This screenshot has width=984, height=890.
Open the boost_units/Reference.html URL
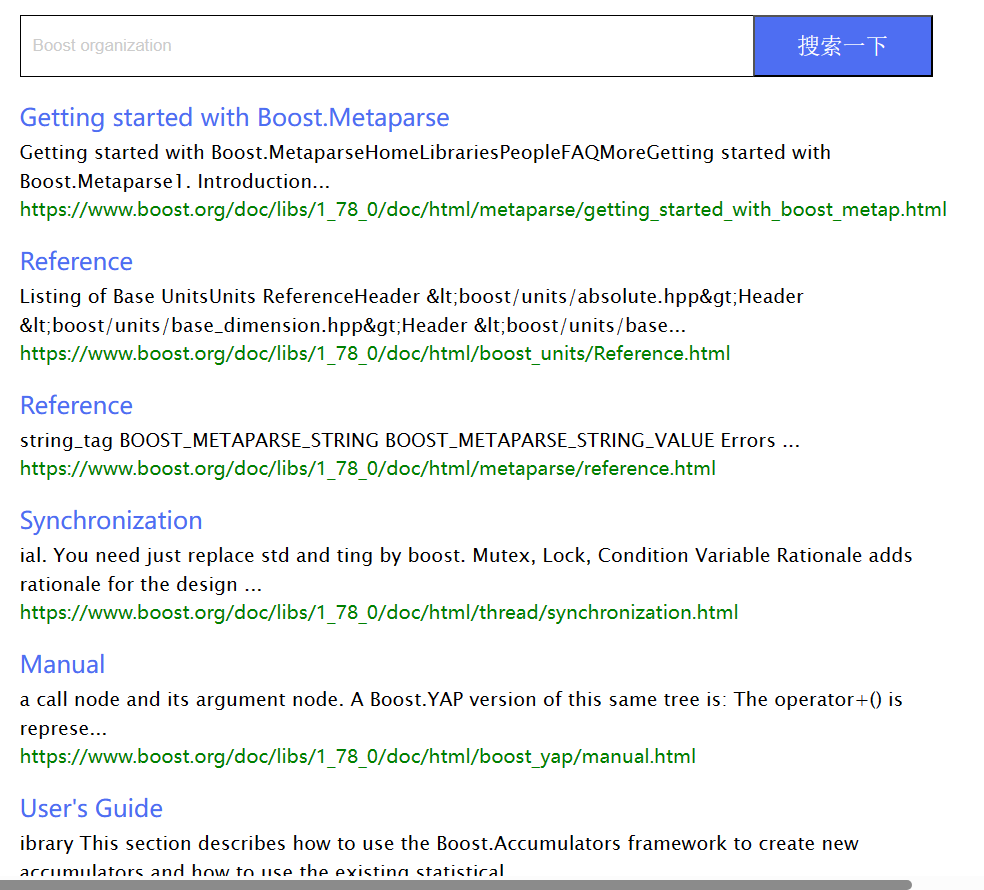pyautogui.click(x=375, y=353)
